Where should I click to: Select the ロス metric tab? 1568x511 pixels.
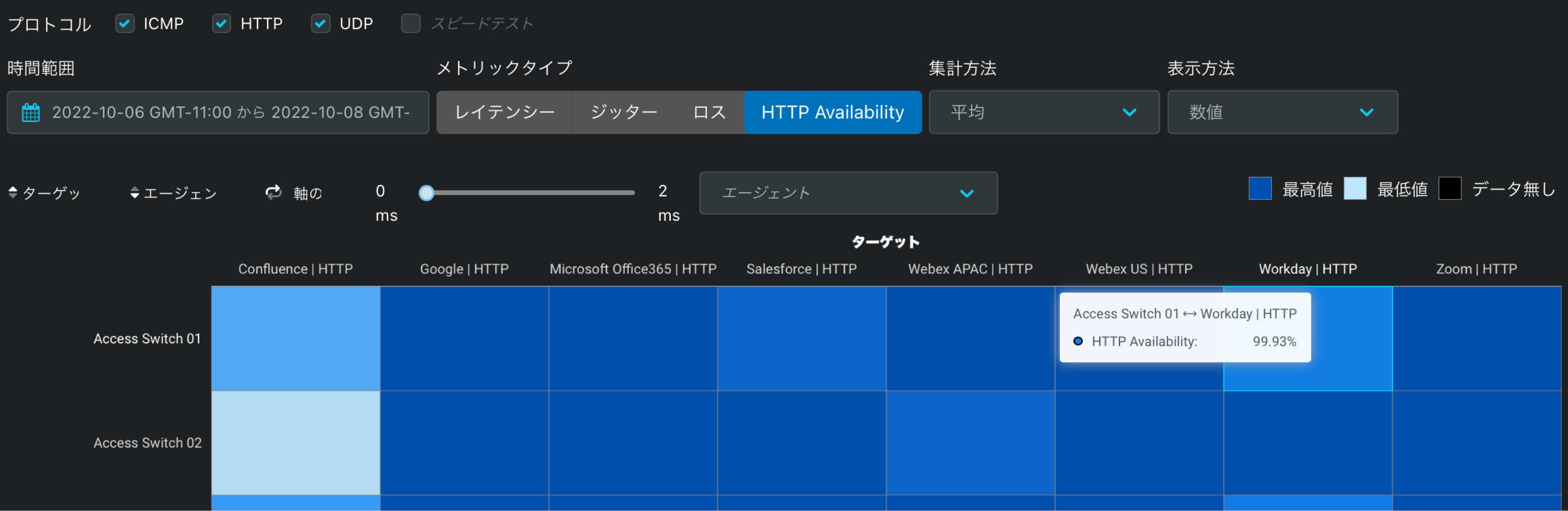point(710,113)
